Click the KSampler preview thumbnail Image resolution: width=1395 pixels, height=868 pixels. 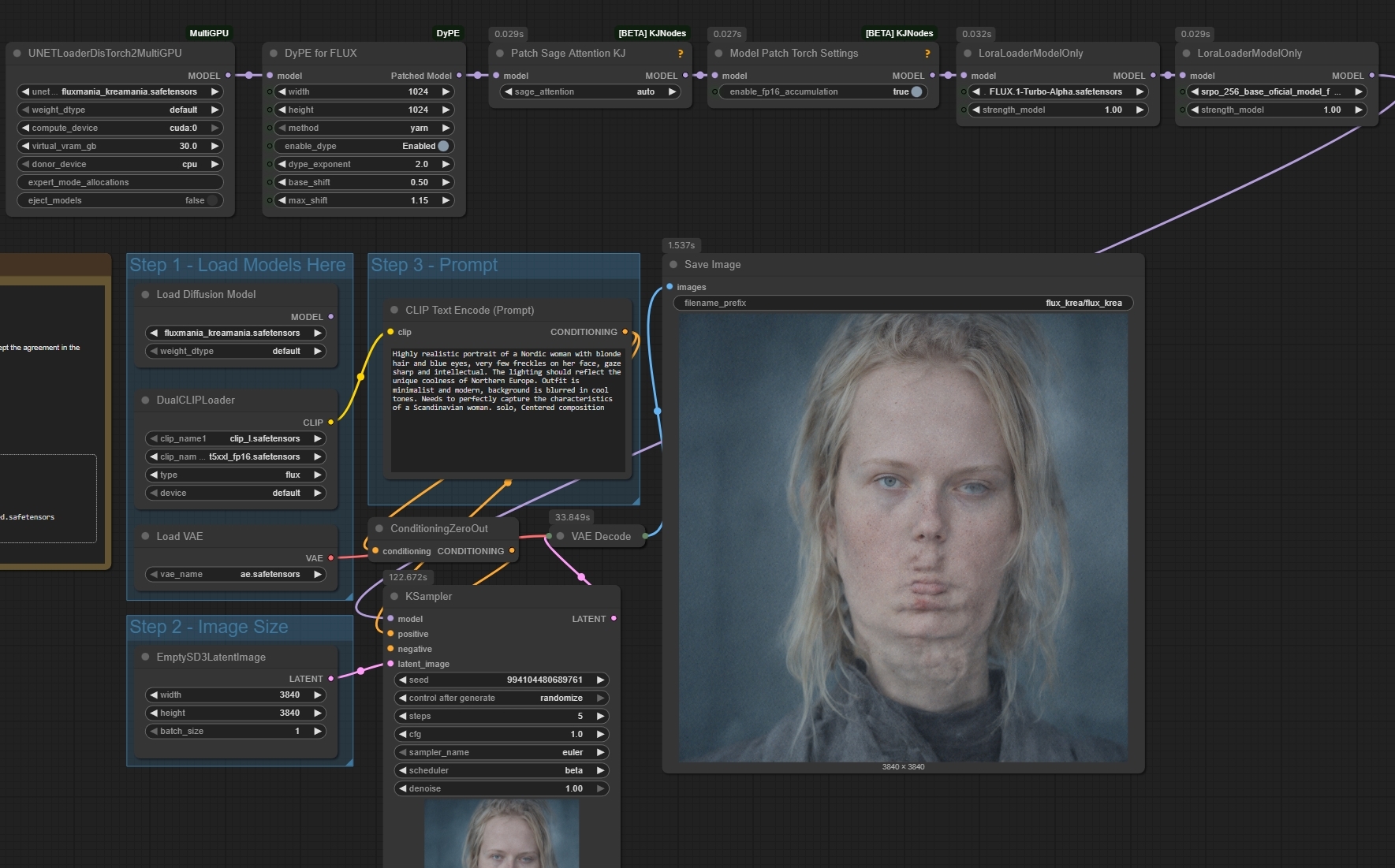pyautogui.click(x=502, y=833)
